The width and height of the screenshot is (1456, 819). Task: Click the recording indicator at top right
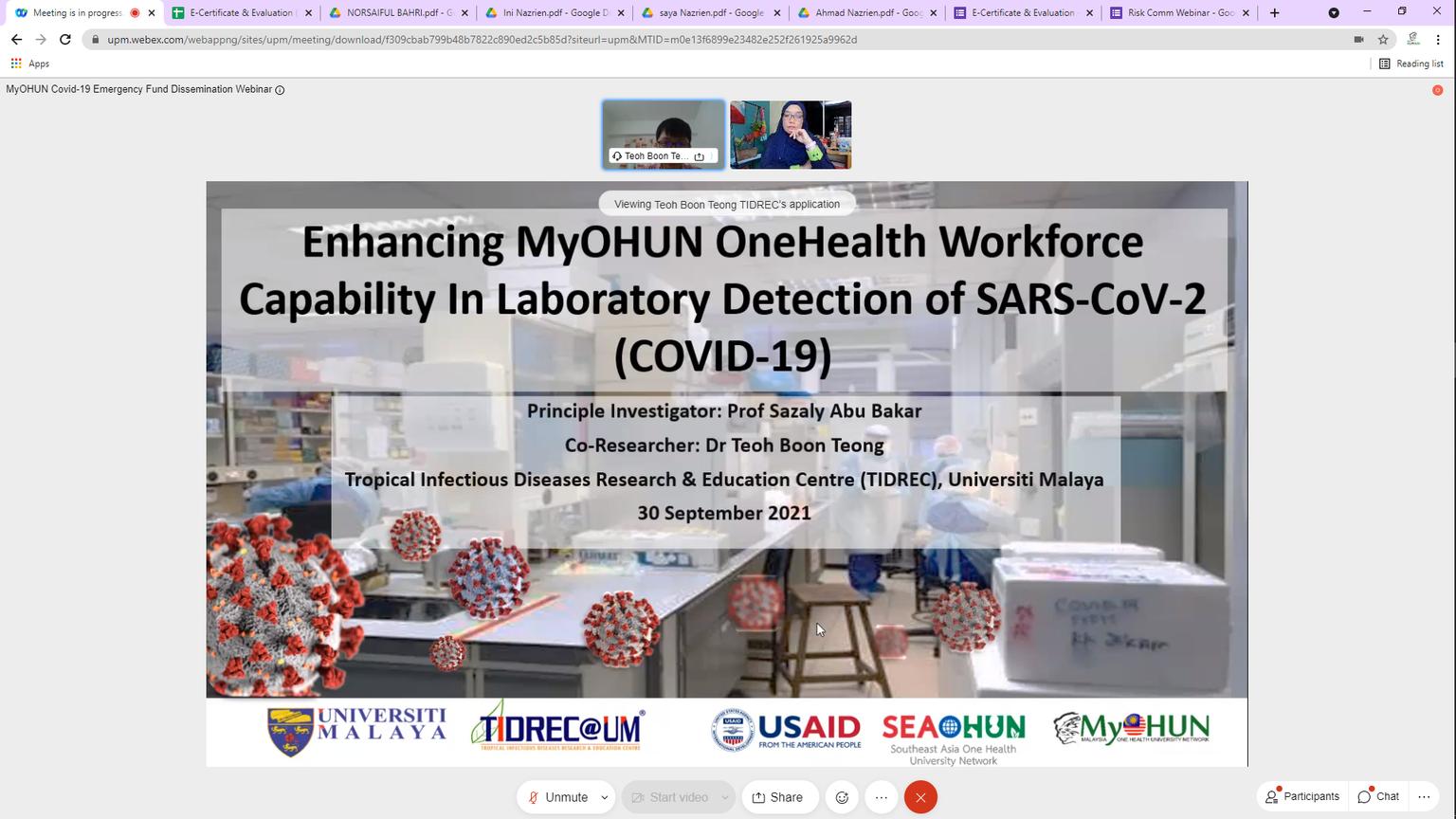coord(1437,90)
